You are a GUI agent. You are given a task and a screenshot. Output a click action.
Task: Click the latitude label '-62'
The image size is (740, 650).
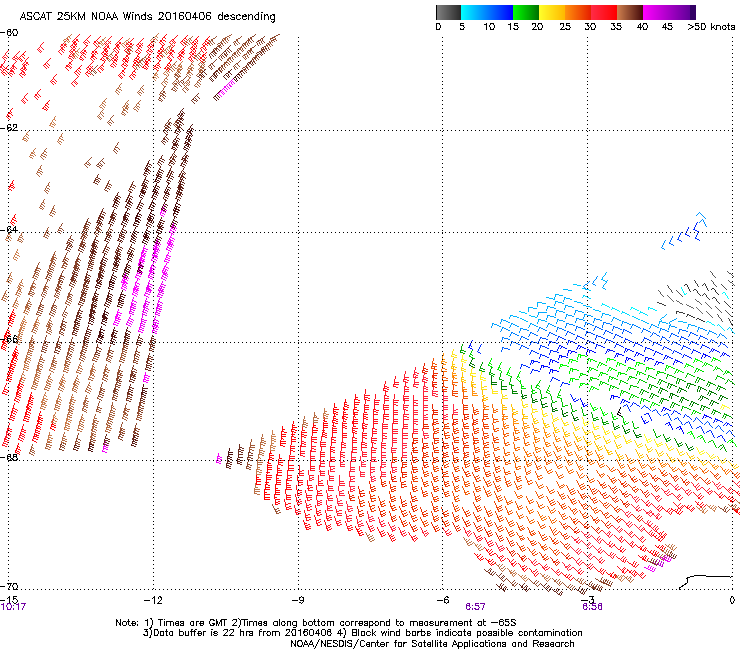(x=9, y=128)
